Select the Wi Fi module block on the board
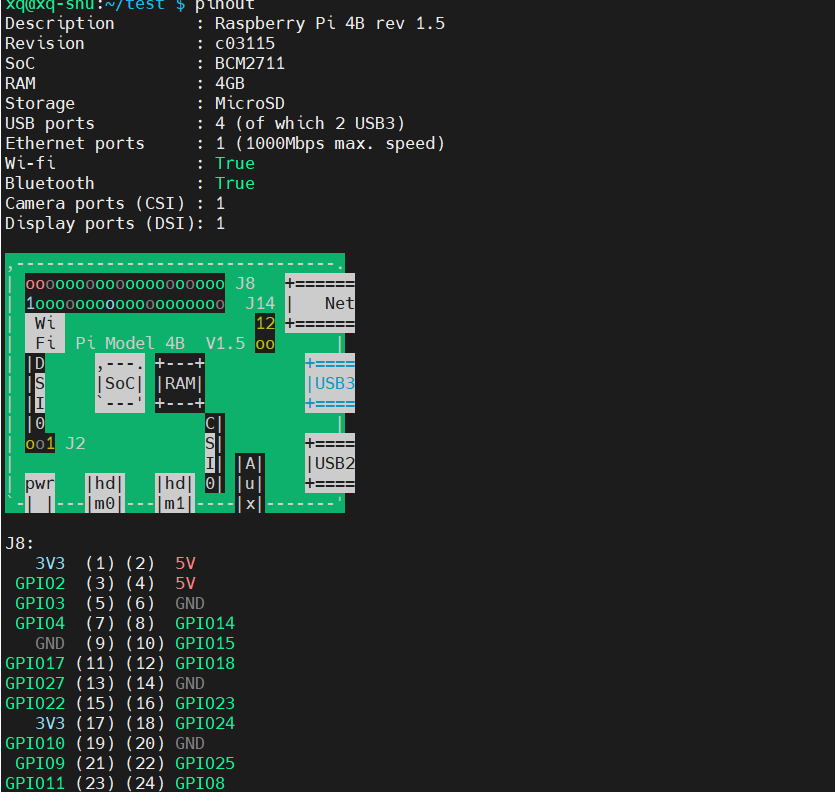Image resolution: width=835 pixels, height=792 pixels. coord(45,333)
